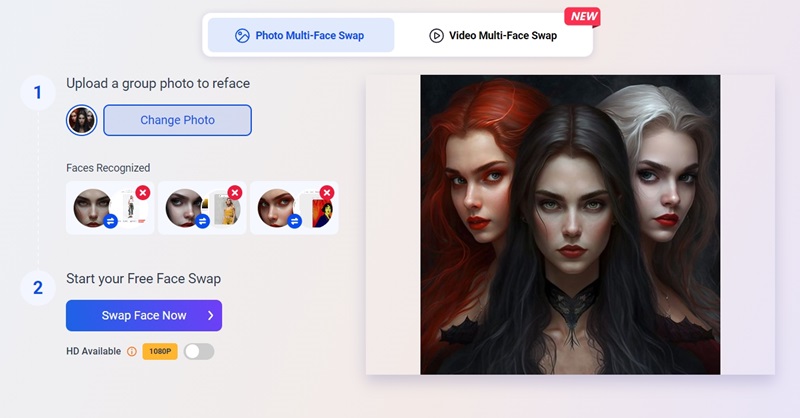
Task: Select the first recognized face thumbnail
Action: [92, 208]
